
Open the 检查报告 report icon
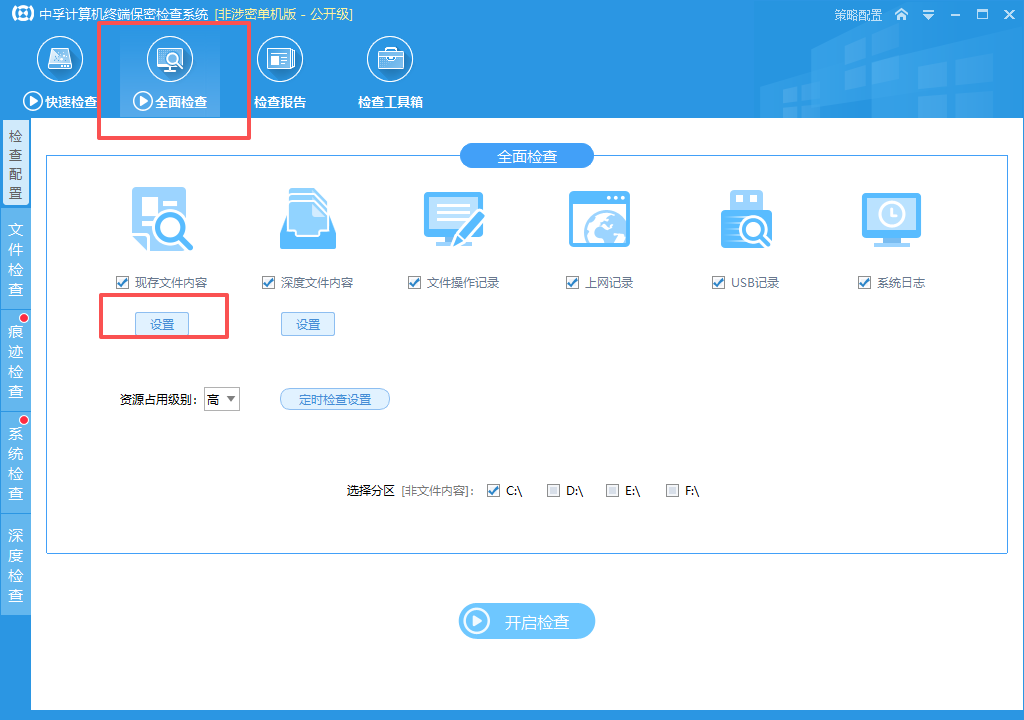[280, 59]
